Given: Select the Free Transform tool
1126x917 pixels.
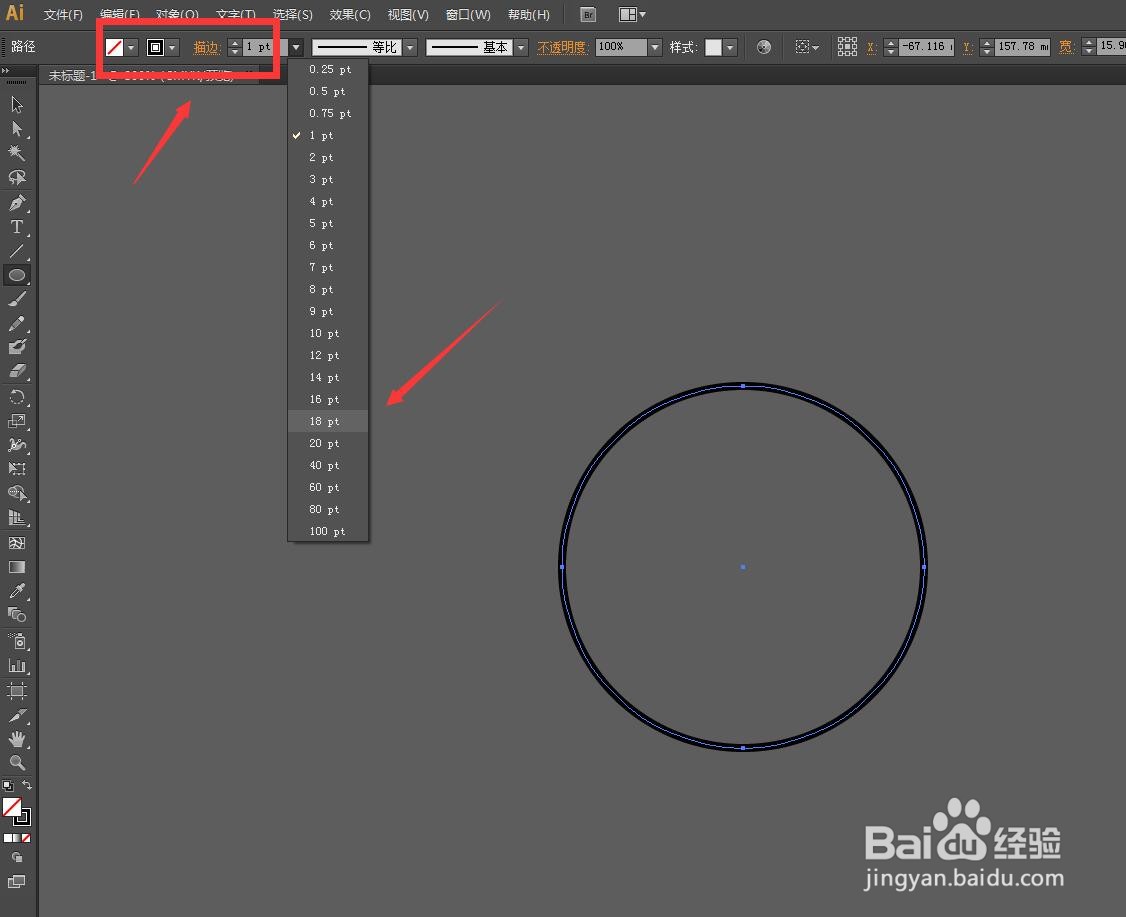Looking at the screenshot, I should [x=17, y=469].
